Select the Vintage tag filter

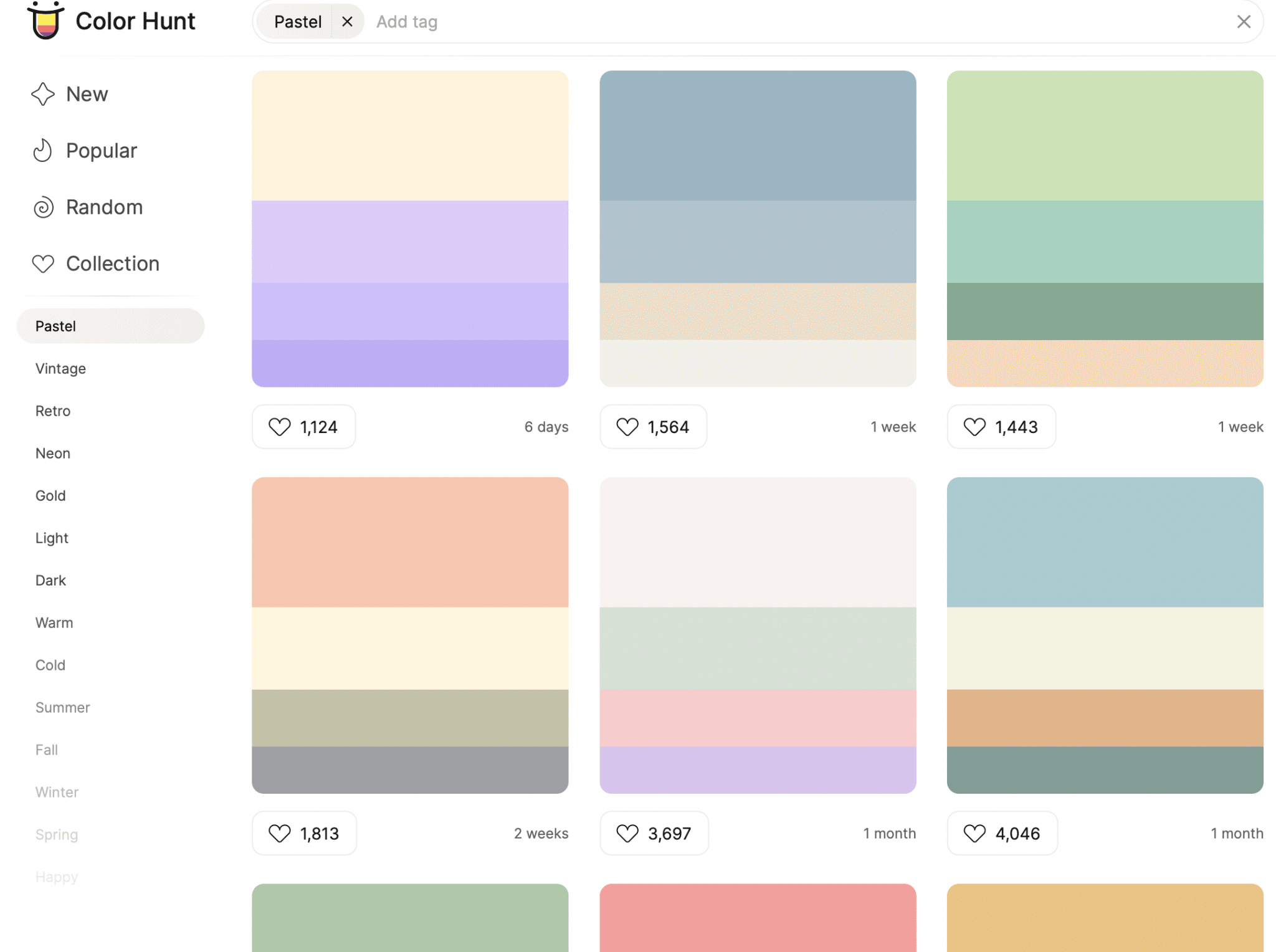[x=60, y=369]
